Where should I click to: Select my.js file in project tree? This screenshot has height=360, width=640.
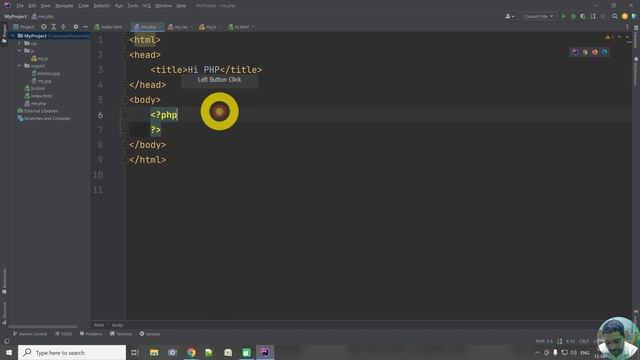coord(40,58)
